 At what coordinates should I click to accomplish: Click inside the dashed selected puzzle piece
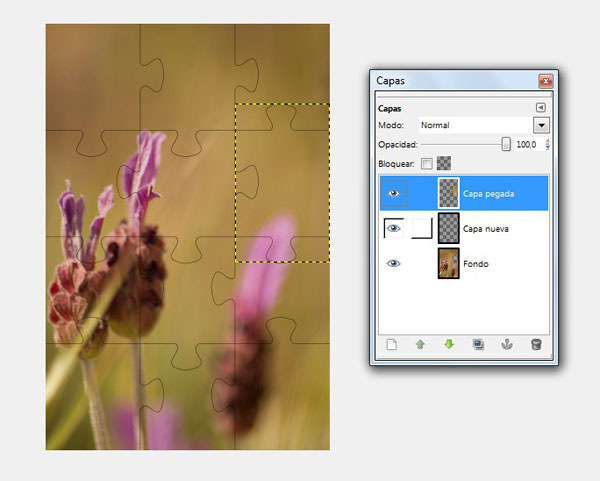[282, 183]
